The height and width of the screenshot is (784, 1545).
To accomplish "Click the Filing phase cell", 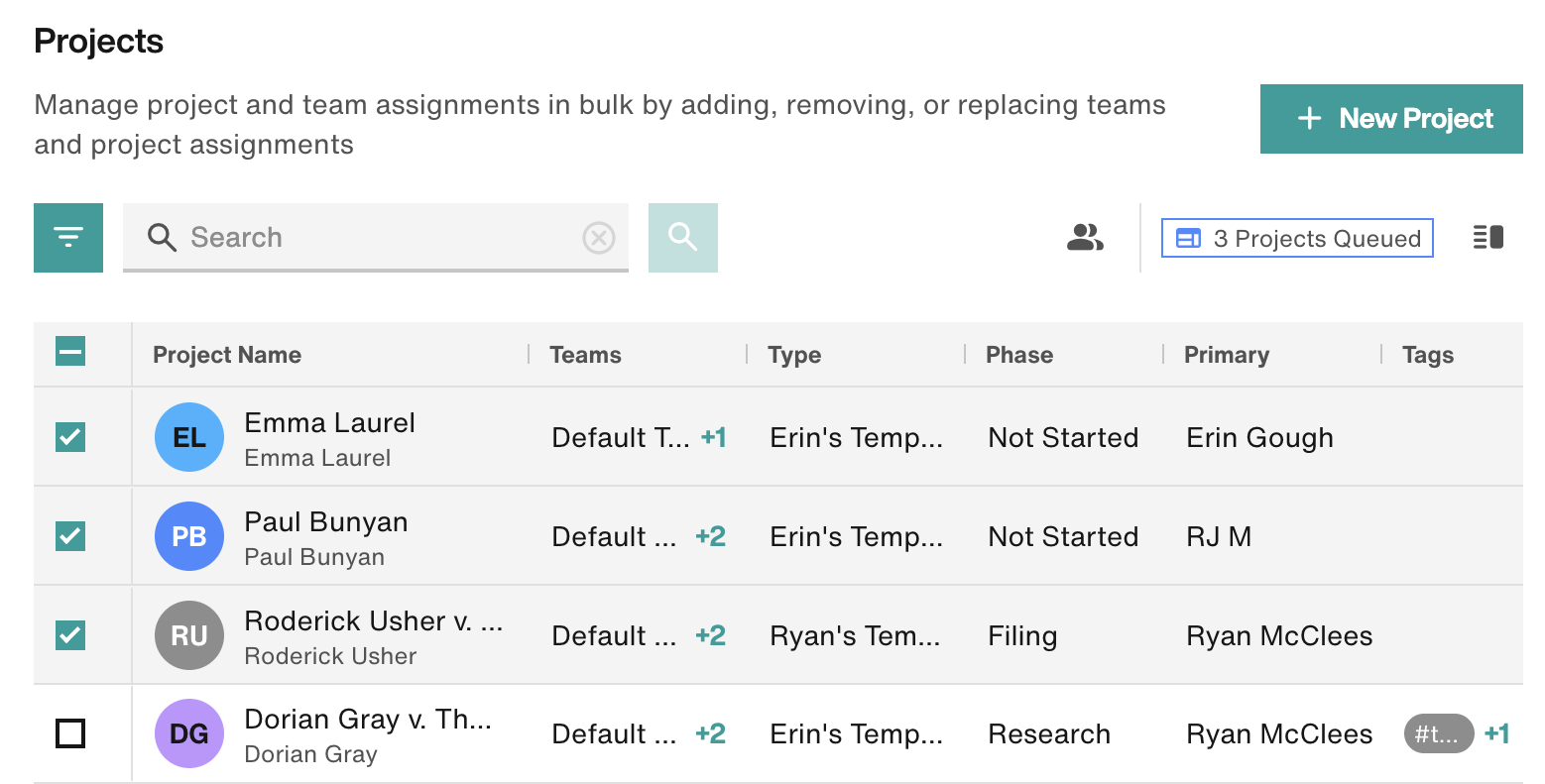I will click(x=1022, y=636).
